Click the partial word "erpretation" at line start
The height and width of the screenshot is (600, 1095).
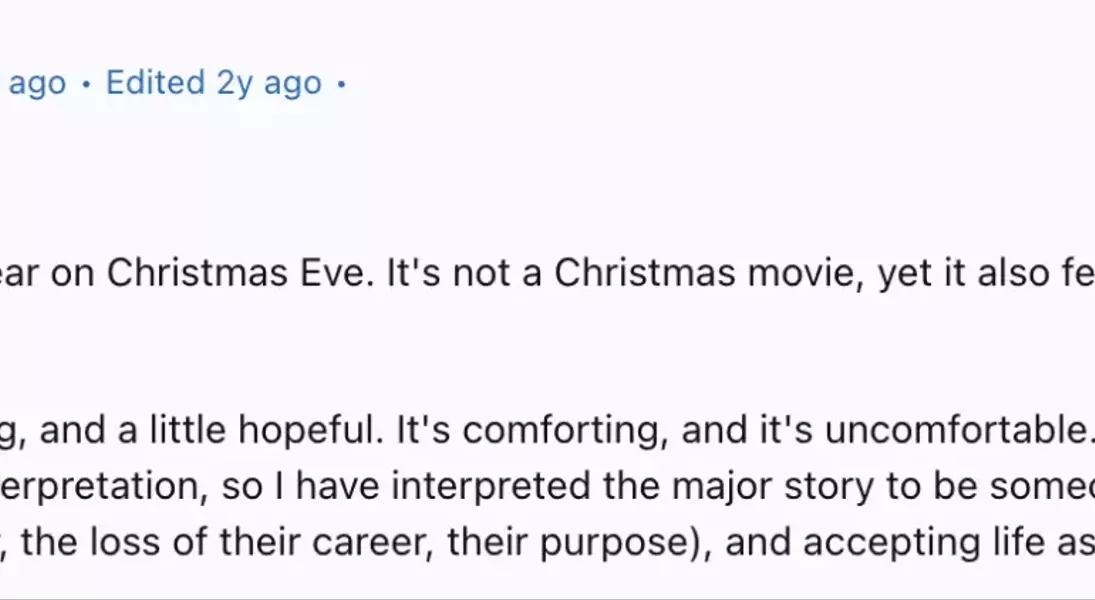click(104, 486)
